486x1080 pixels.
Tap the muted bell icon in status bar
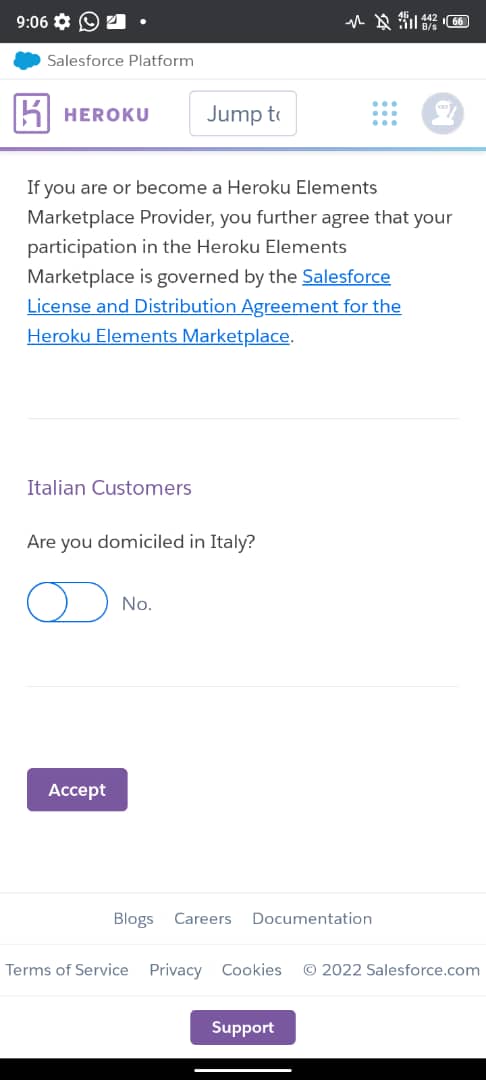pyautogui.click(x=382, y=22)
